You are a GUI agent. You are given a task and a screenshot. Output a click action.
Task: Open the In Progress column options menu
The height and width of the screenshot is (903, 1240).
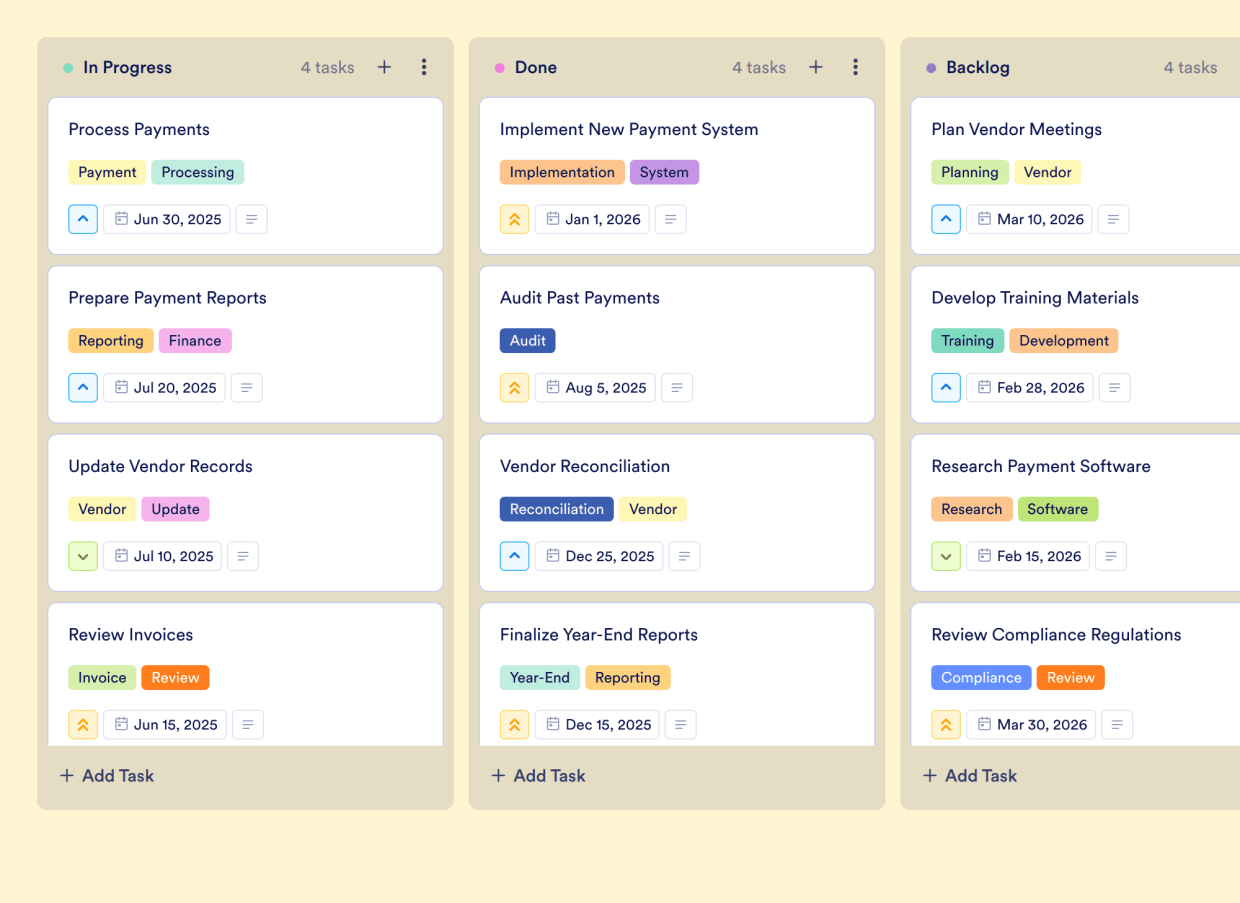pyautogui.click(x=424, y=67)
